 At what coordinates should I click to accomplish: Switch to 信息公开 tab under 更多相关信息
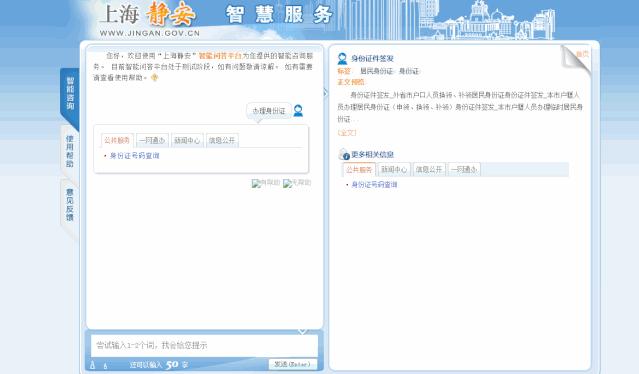(429, 169)
